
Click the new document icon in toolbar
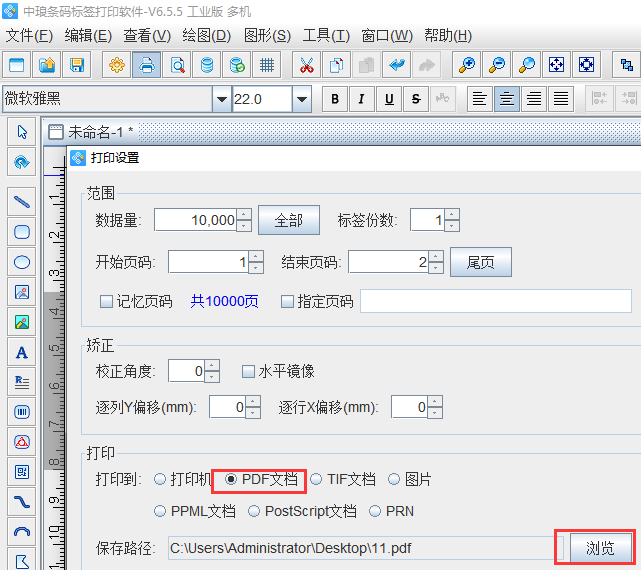pos(17,65)
